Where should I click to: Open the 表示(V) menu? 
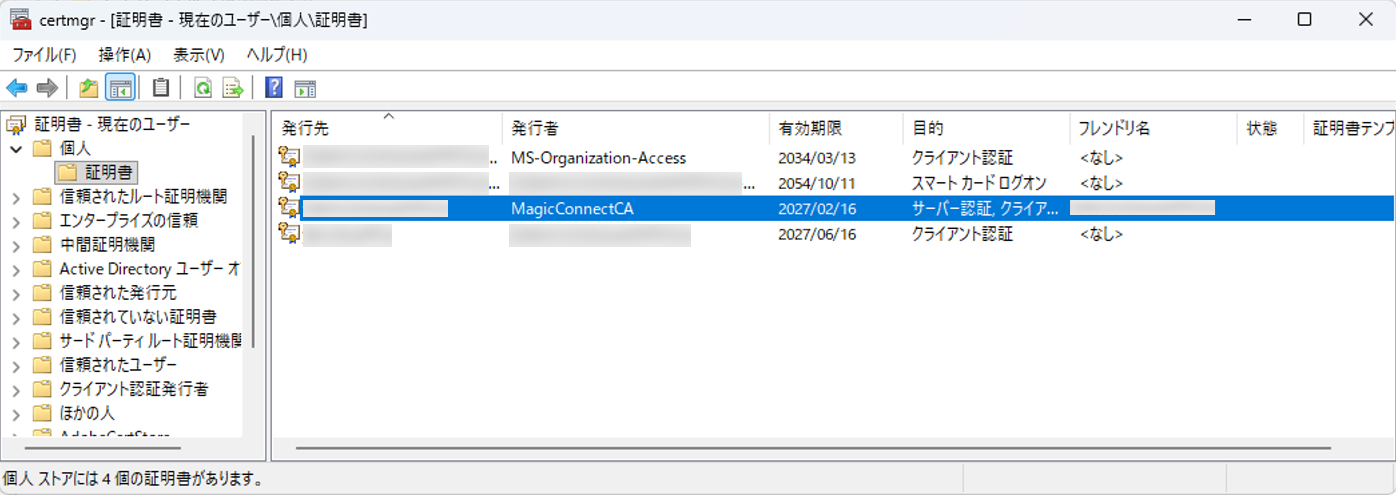click(198, 55)
